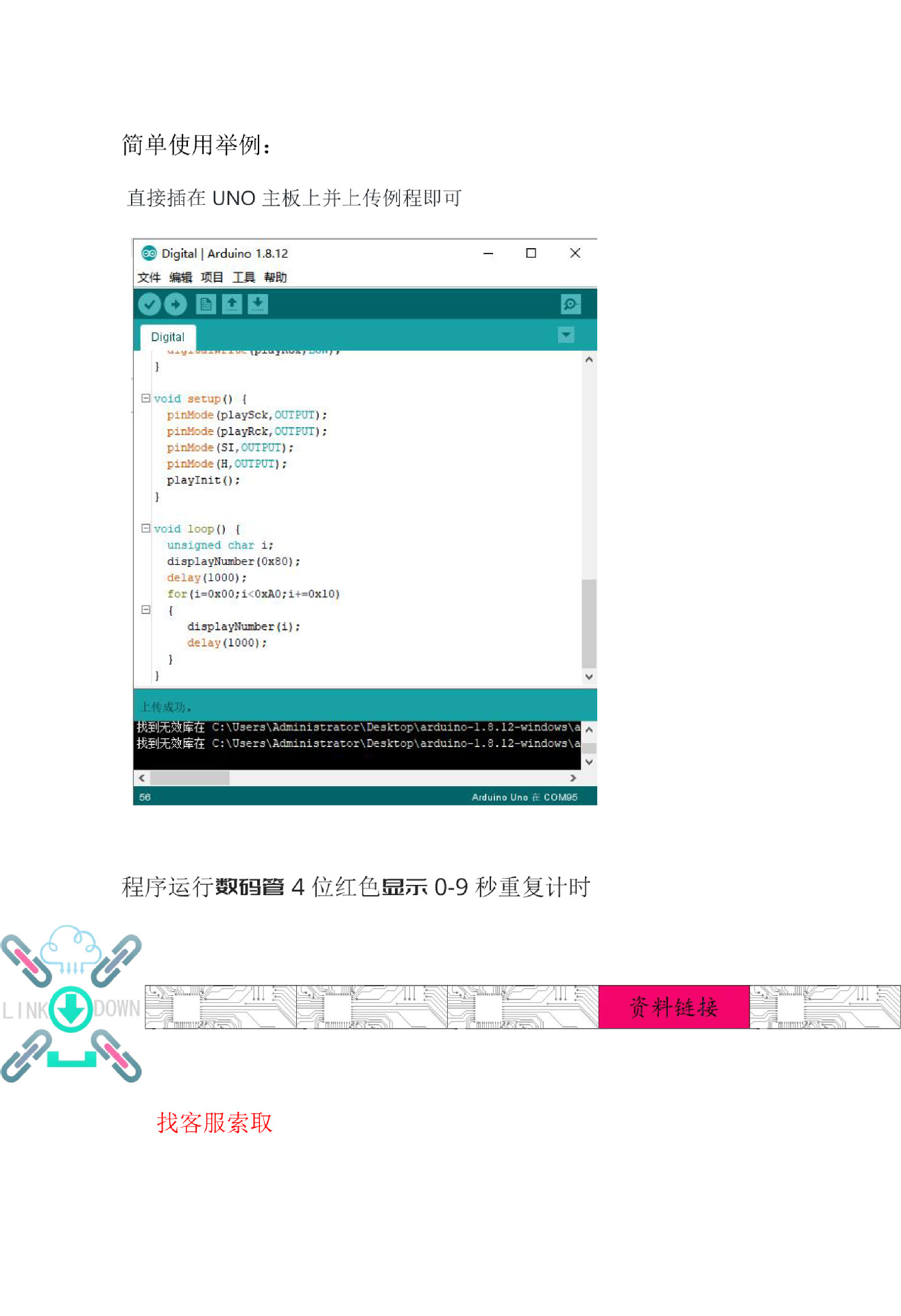Select the Digital sketch tab
Image resolution: width=901 pixels, height=1316 pixels.
pyautogui.click(x=168, y=337)
